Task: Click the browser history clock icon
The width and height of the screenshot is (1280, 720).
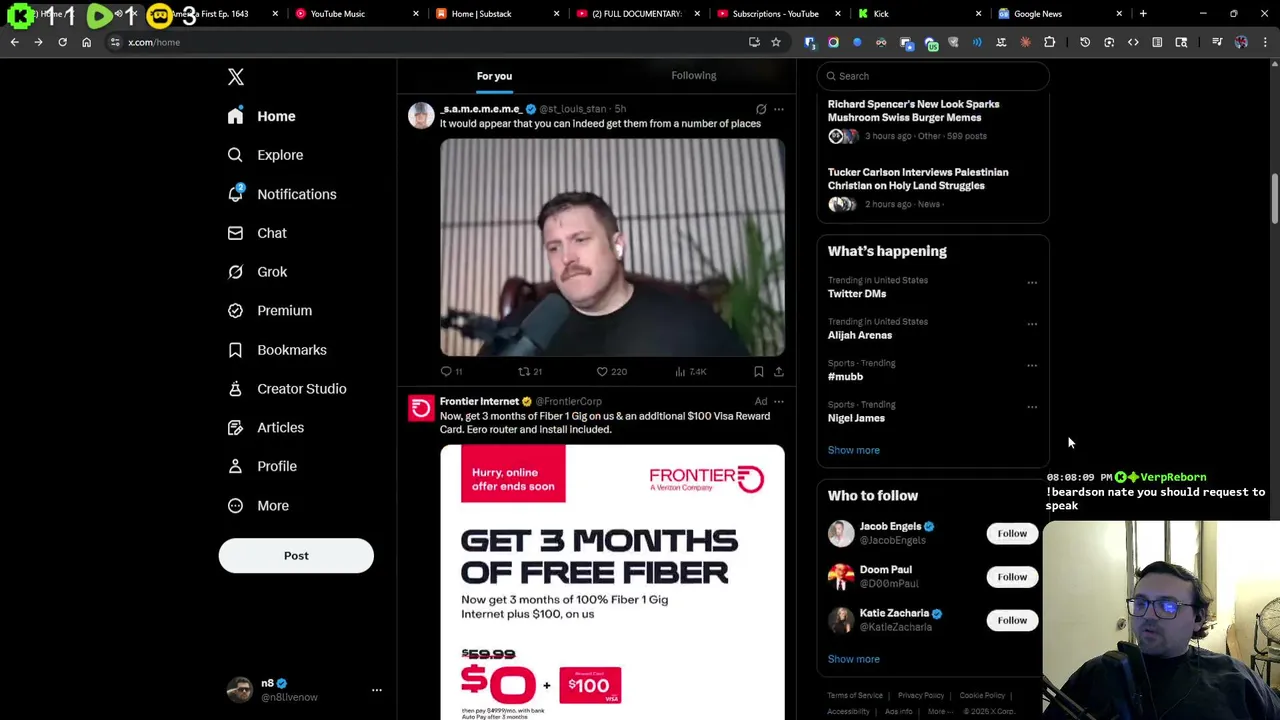Action: [1085, 42]
